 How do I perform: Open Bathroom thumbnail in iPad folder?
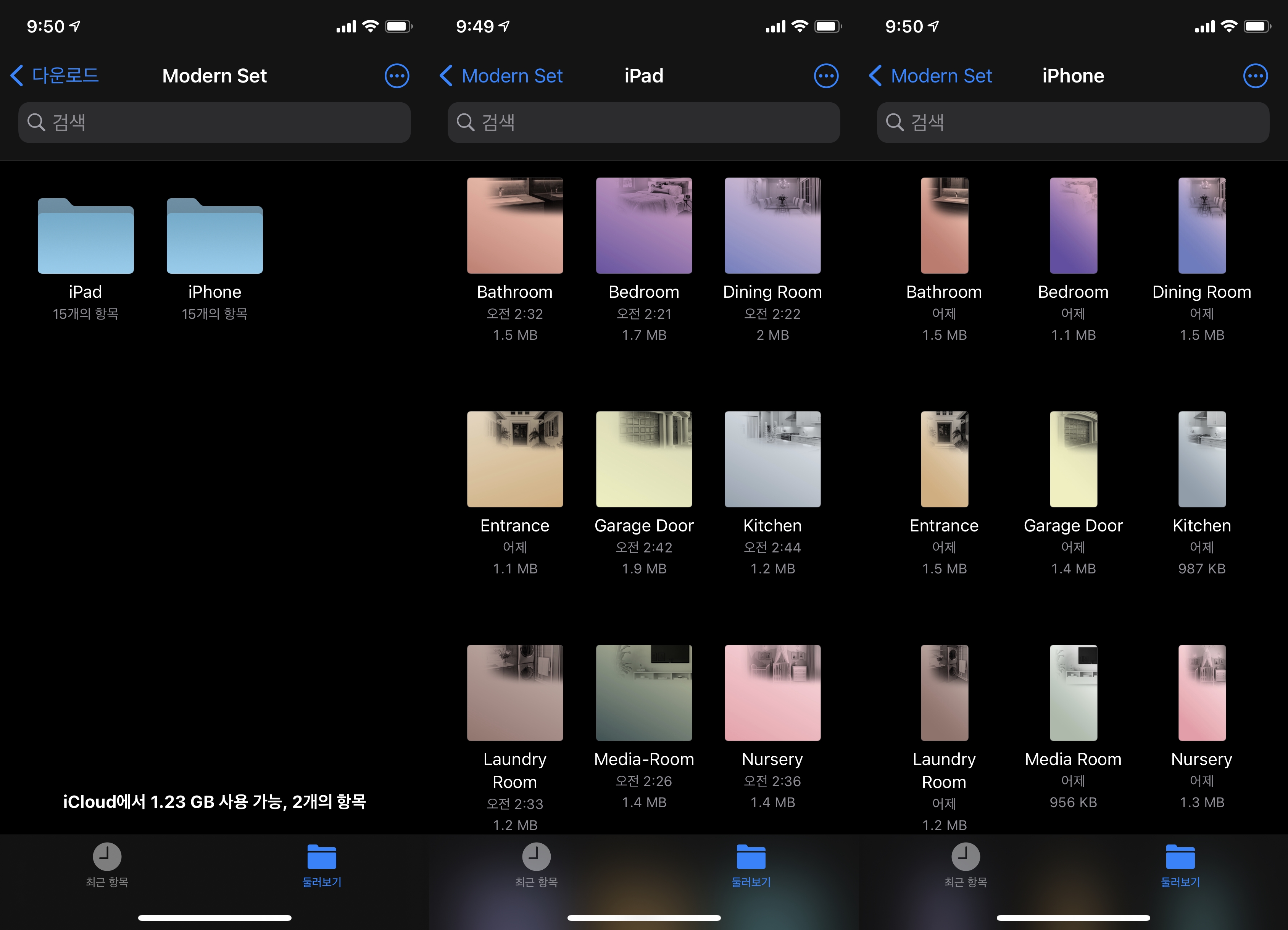pyautogui.click(x=514, y=226)
